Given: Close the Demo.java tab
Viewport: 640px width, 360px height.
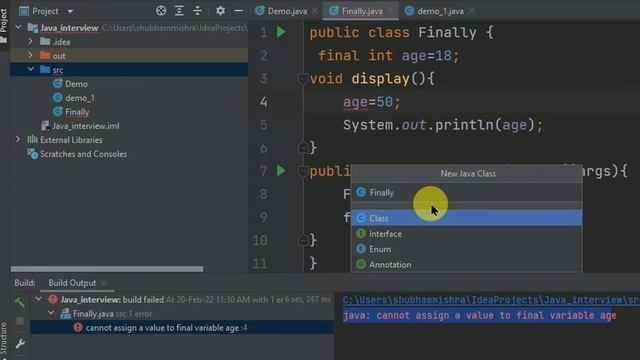Looking at the screenshot, I should click(x=314, y=11).
